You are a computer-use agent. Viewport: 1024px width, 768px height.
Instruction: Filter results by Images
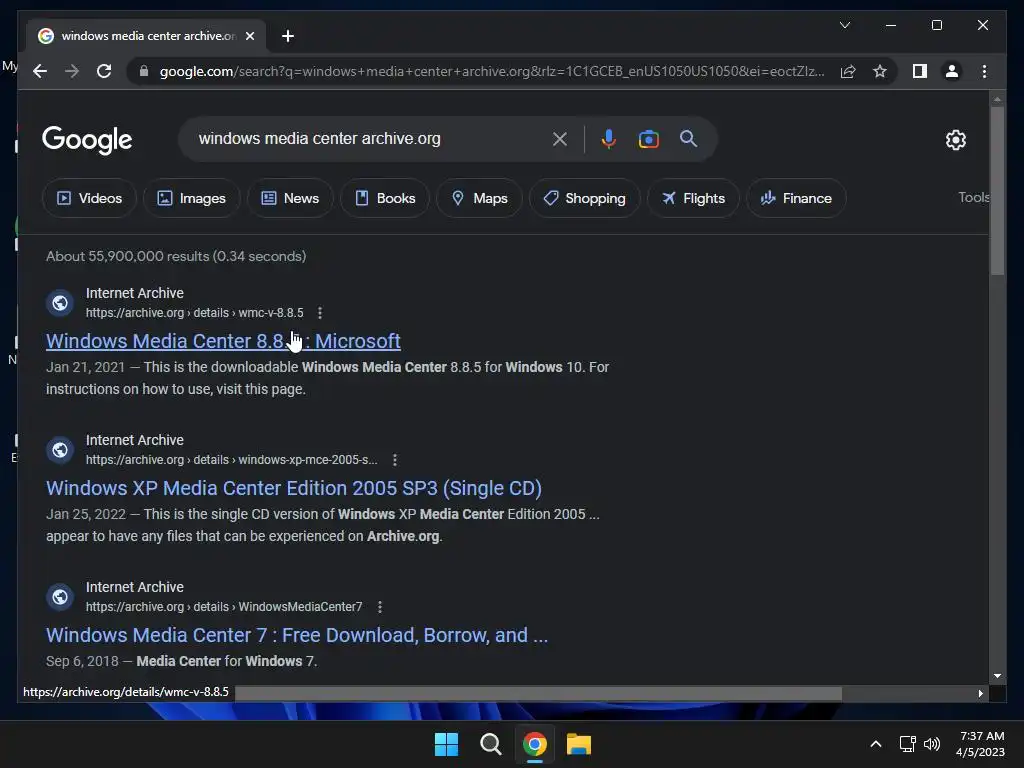pos(191,198)
